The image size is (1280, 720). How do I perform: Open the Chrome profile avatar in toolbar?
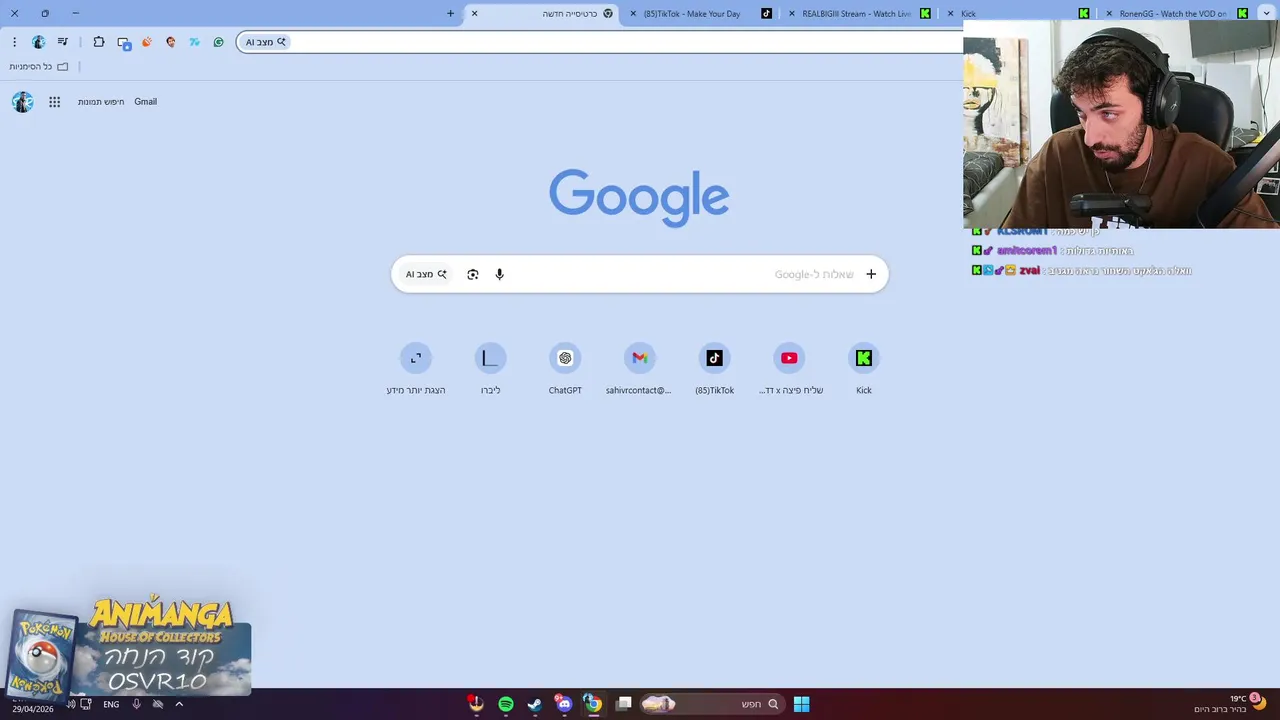[38, 42]
